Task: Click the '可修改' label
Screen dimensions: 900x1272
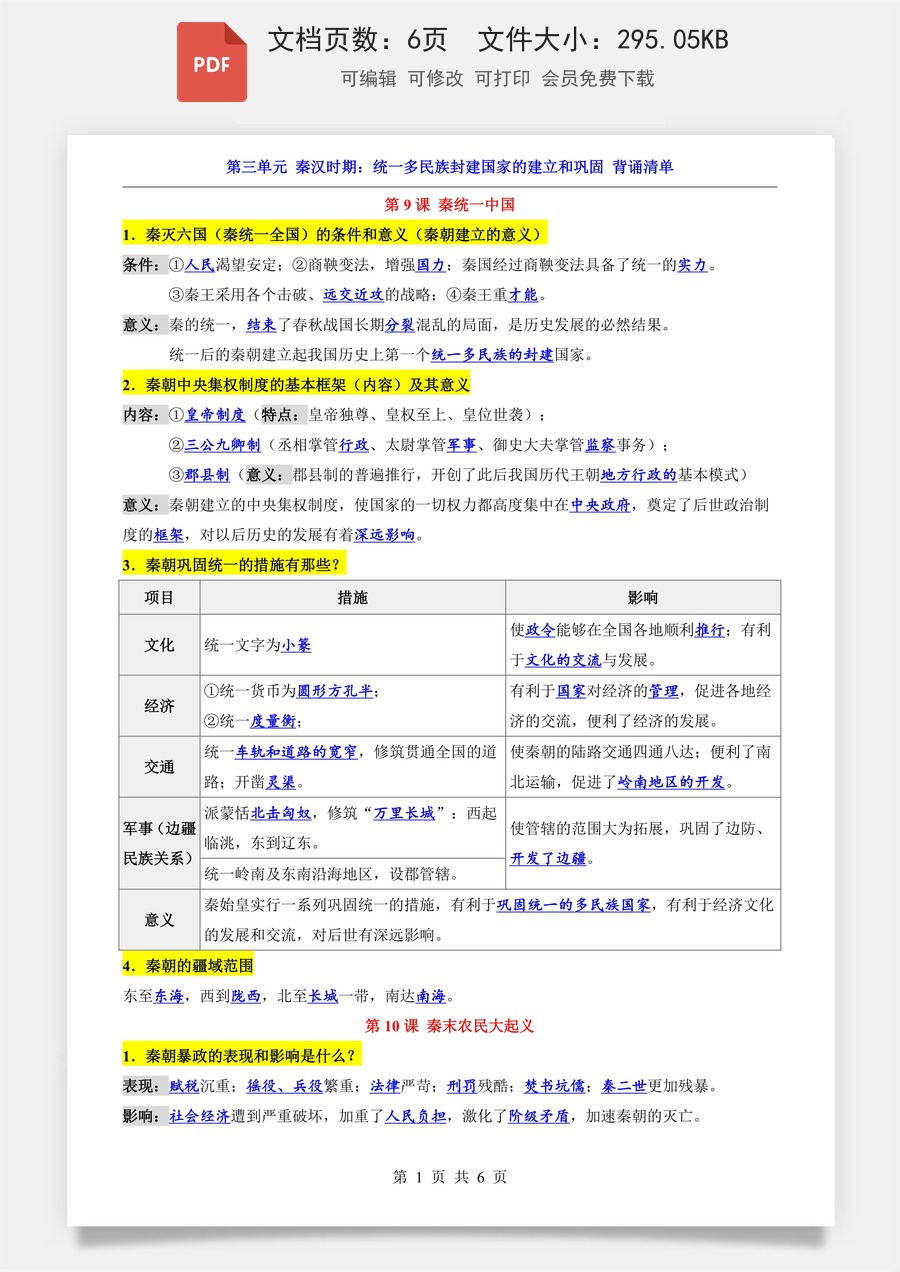Action: (436, 79)
